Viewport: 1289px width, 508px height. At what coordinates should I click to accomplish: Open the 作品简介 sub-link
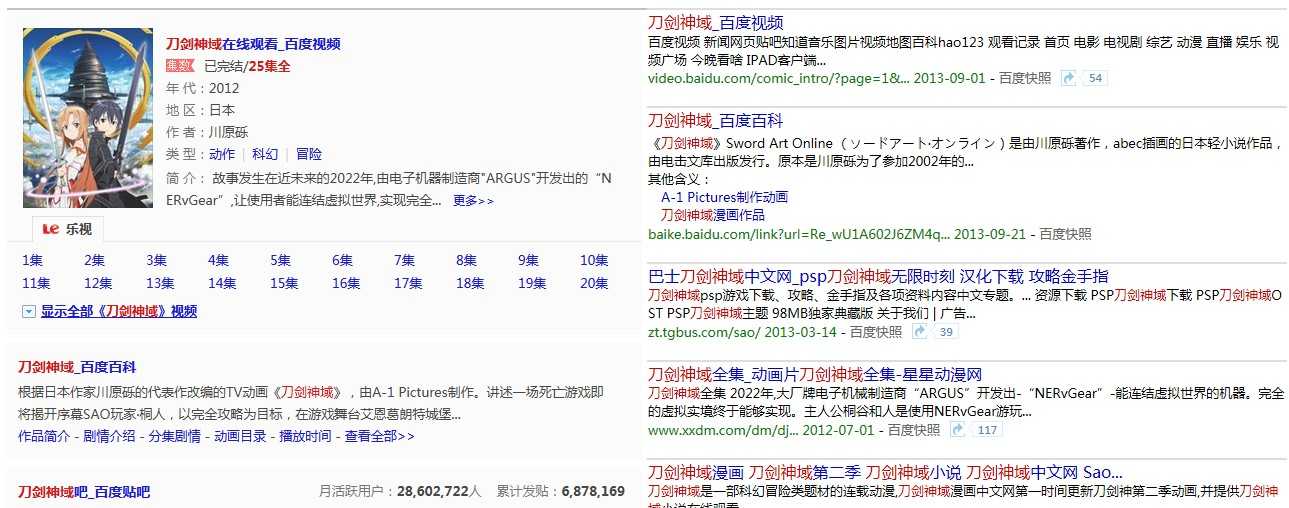tap(44, 436)
